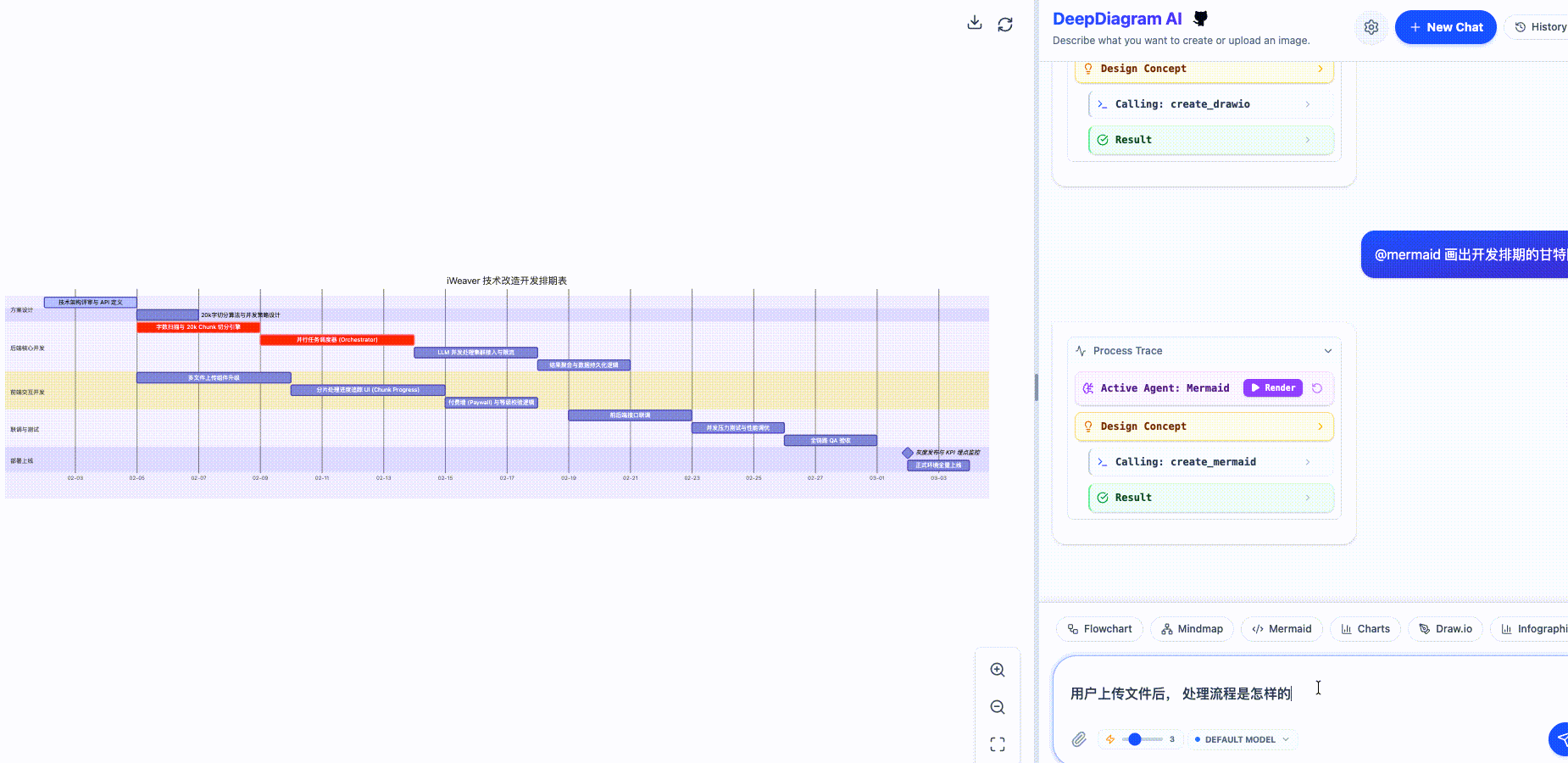Click the retry icon beside Render
This screenshot has height=763, width=1568.
[x=1317, y=388]
